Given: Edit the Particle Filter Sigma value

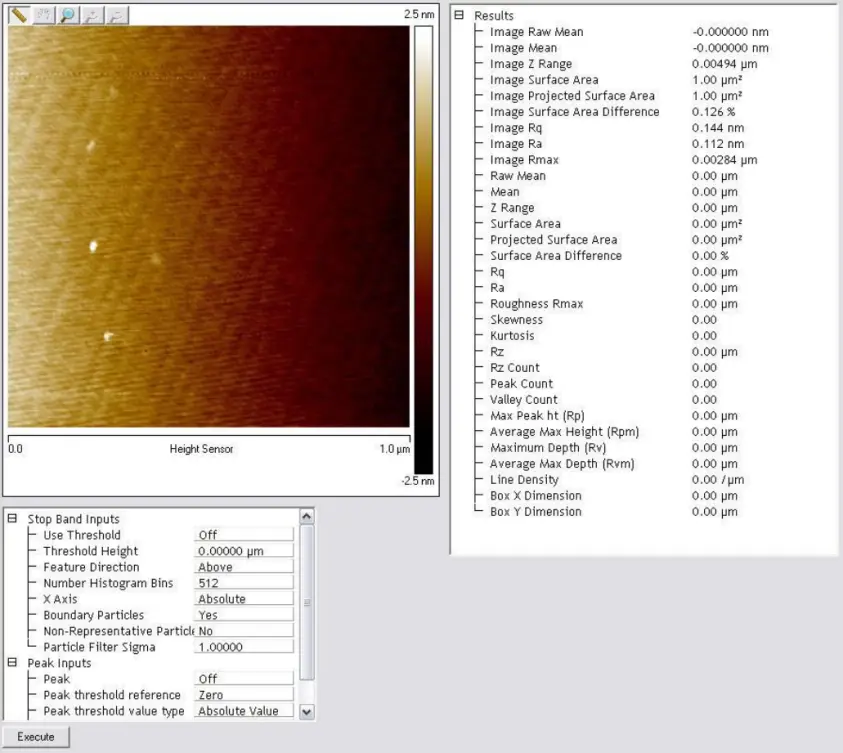Looking at the screenshot, I should pos(244,647).
